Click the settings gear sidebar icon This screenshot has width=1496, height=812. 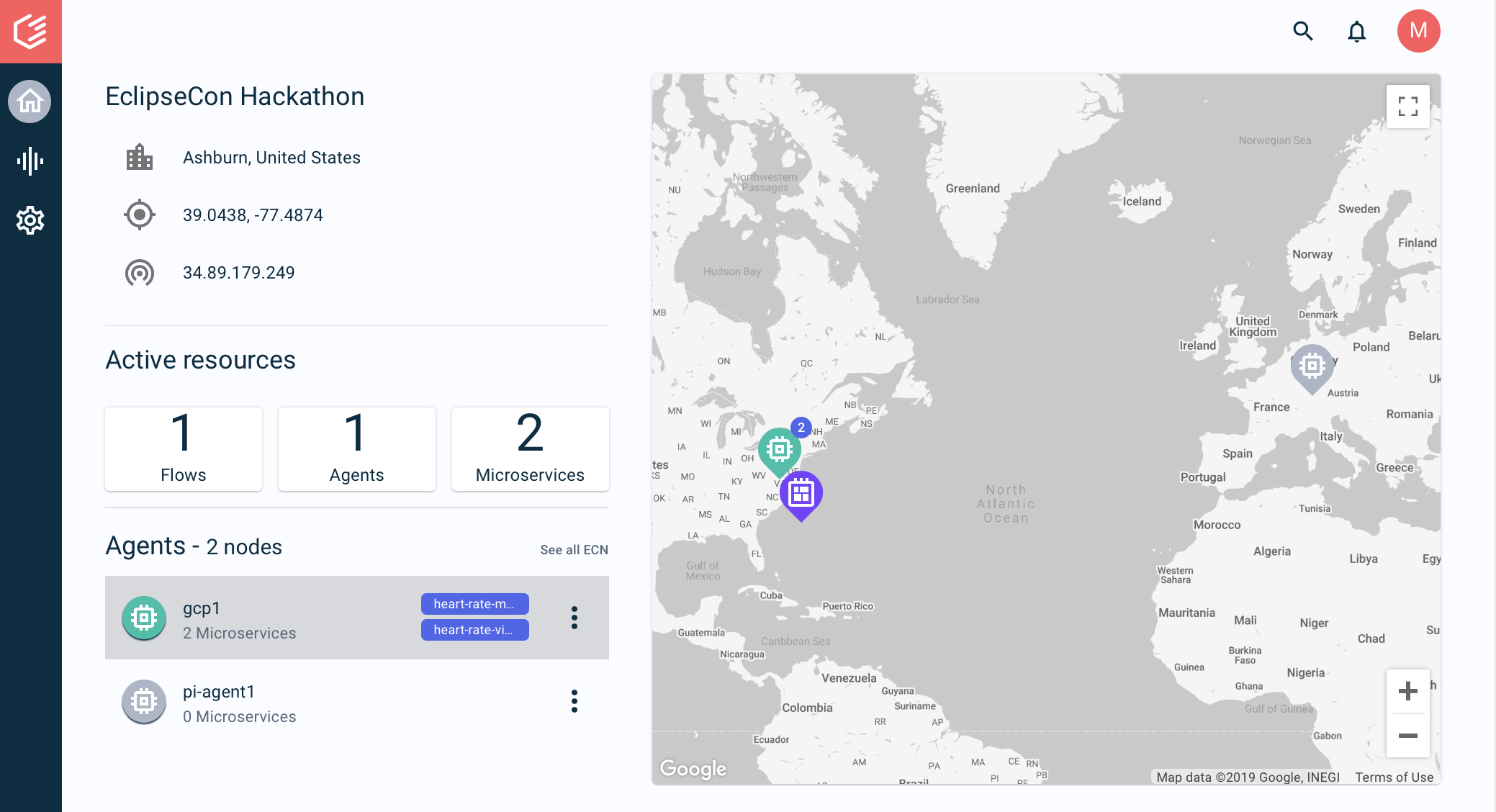pyautogui.click(x=30, y=219)
